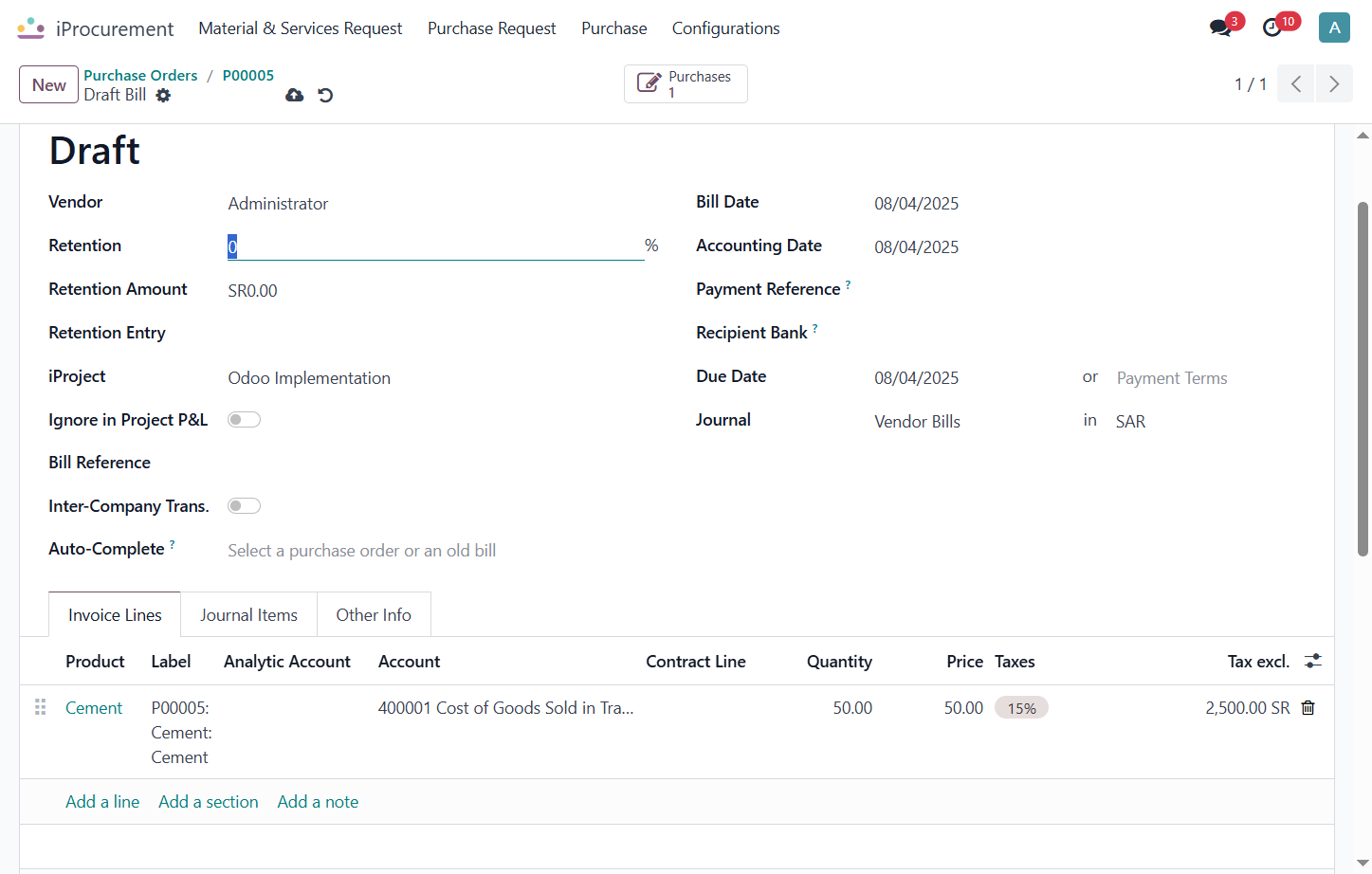Click Add a note link
This screenshot has height=874, width=1372.
click(x=318, y=802)
